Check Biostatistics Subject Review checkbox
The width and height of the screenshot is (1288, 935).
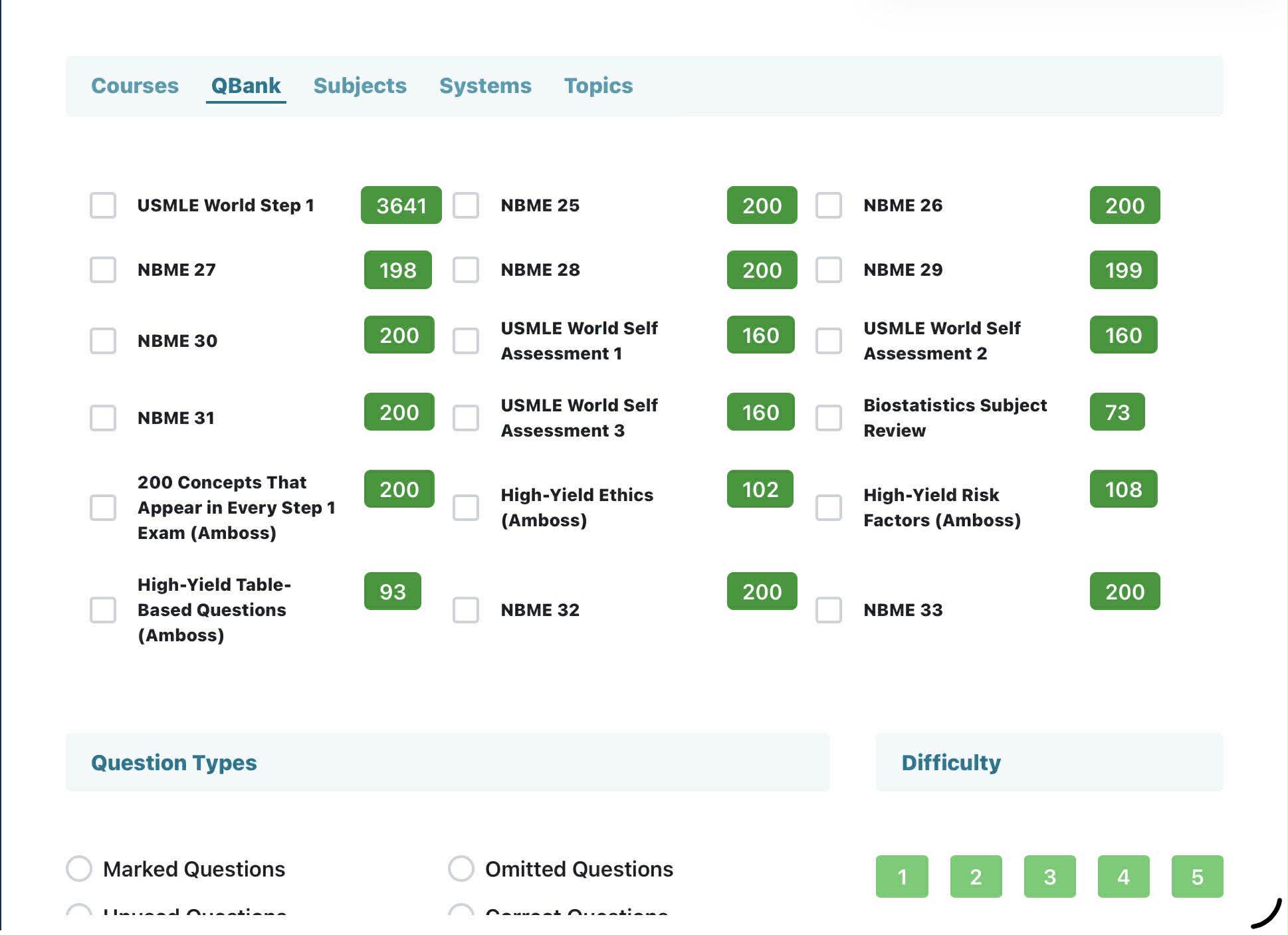829,418
